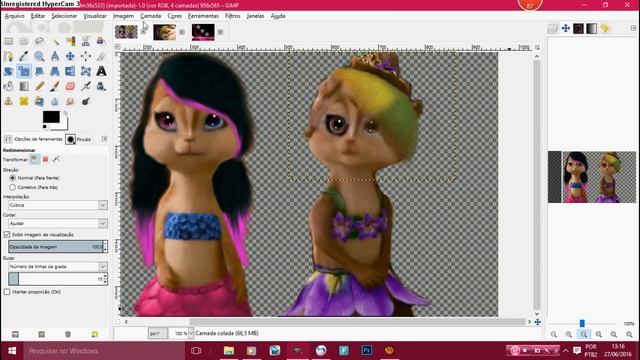Set Transformar to layer mode
Image resolution: width=640 pixels, height=360 pixels.
point(35,159)
